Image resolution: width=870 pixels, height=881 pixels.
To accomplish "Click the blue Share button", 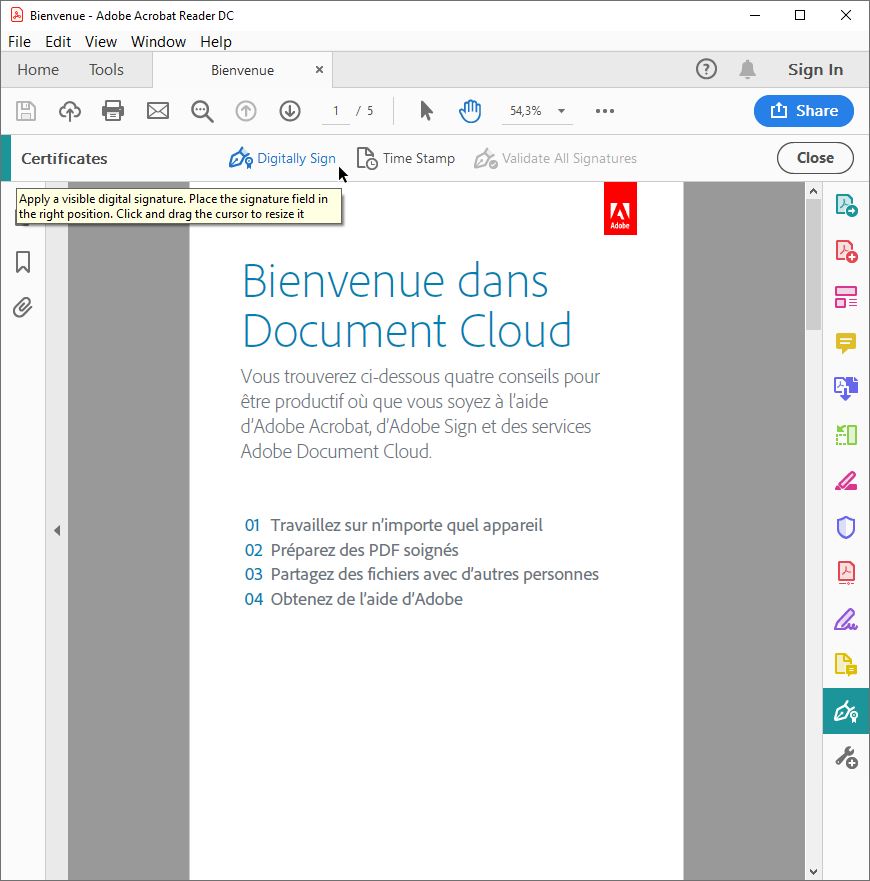I will pos(804,111).
